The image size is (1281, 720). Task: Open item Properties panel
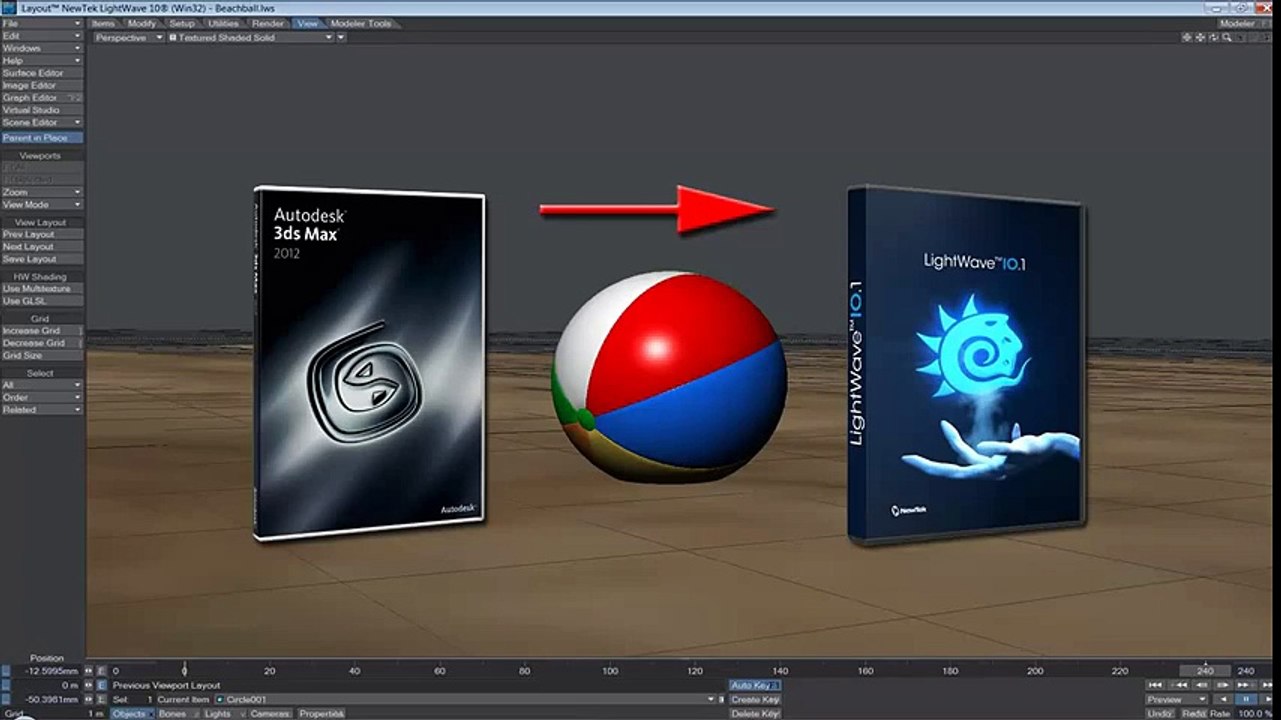322,714
